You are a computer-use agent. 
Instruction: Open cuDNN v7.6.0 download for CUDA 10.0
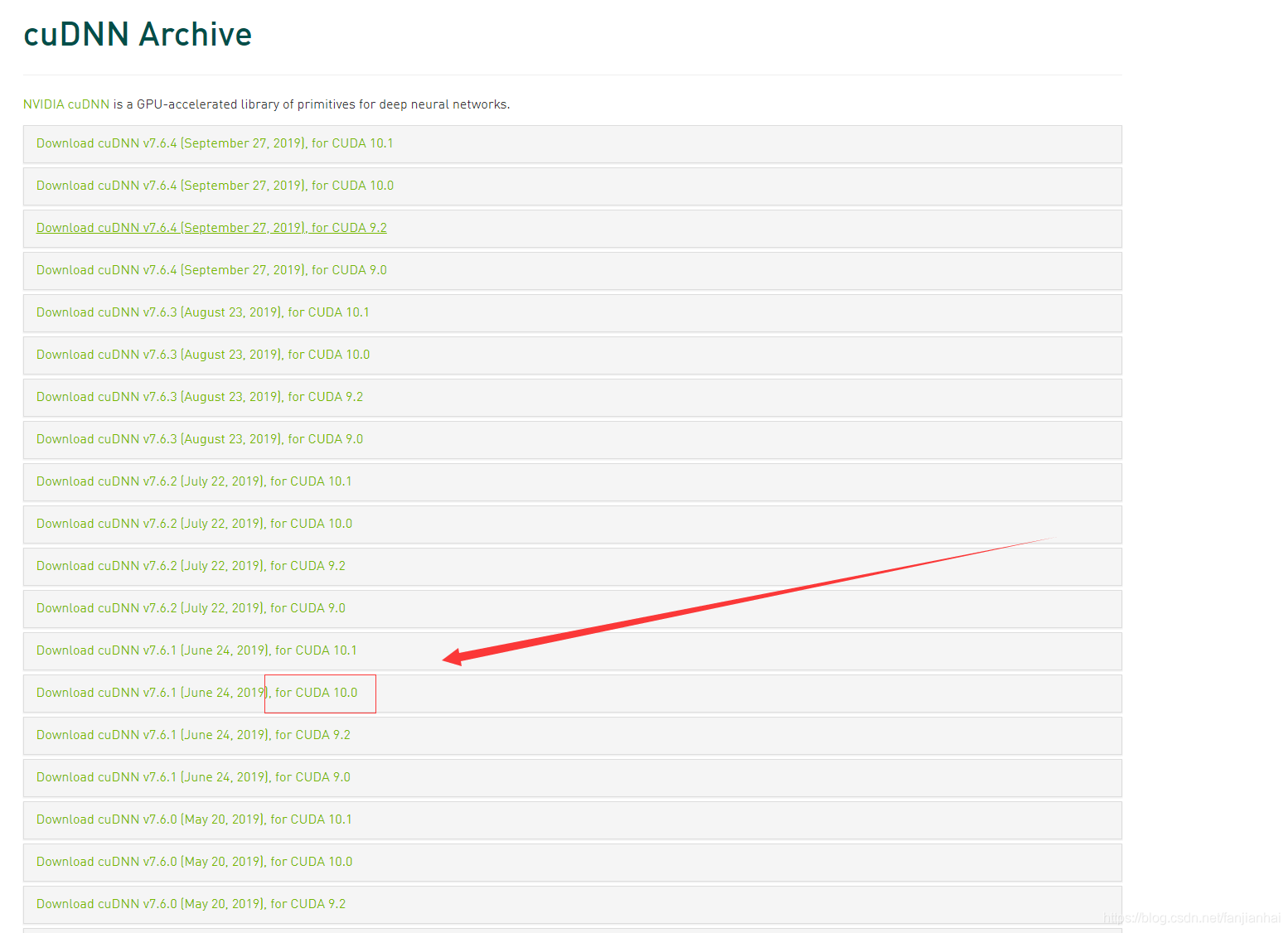coord(194,862)
